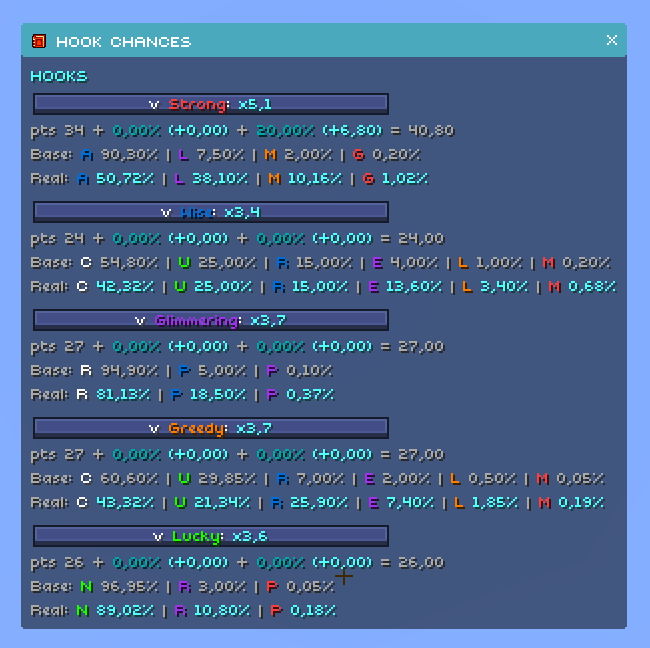Click the 26,00 points total under Lucky

pyautogui.click(x=420, y=563)
